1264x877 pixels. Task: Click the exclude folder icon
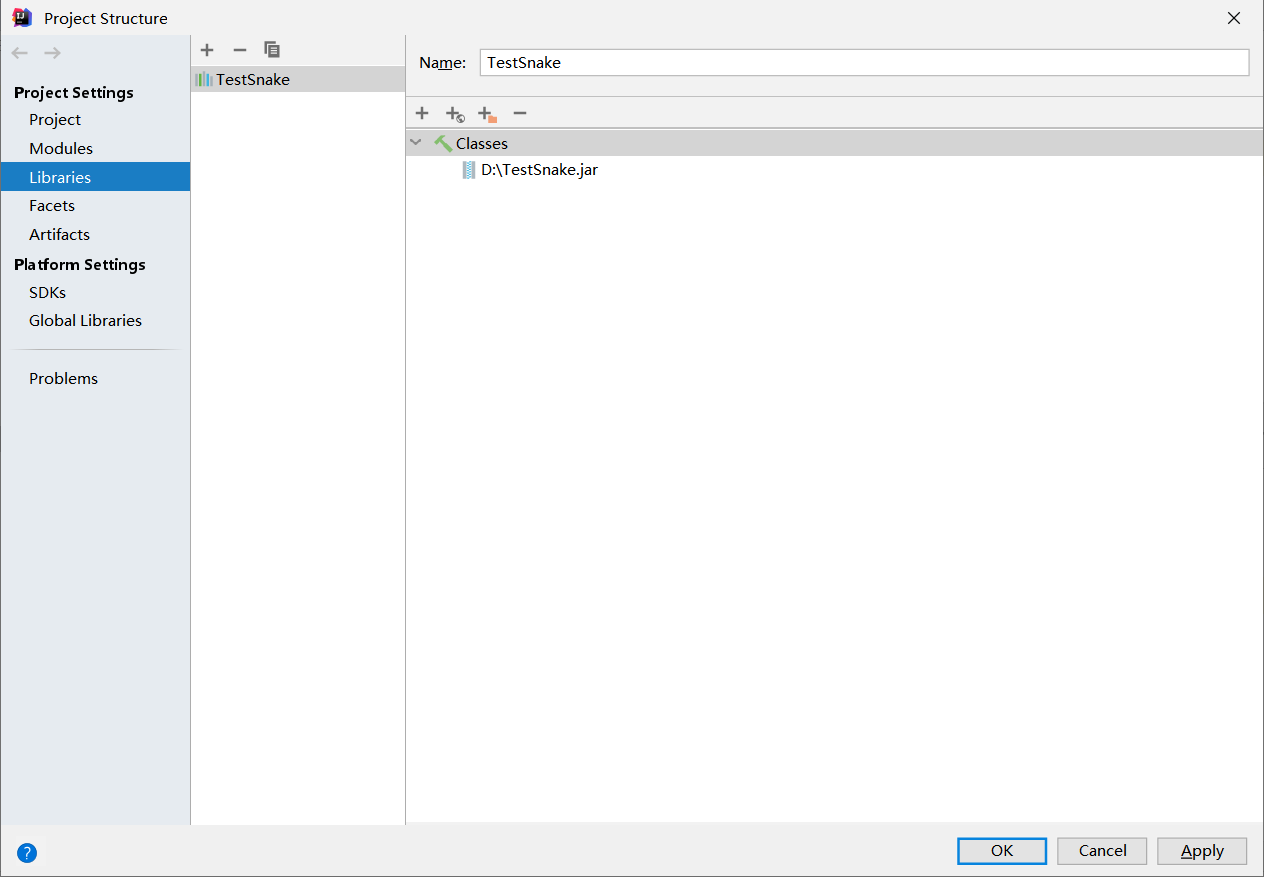click(487, 114)
